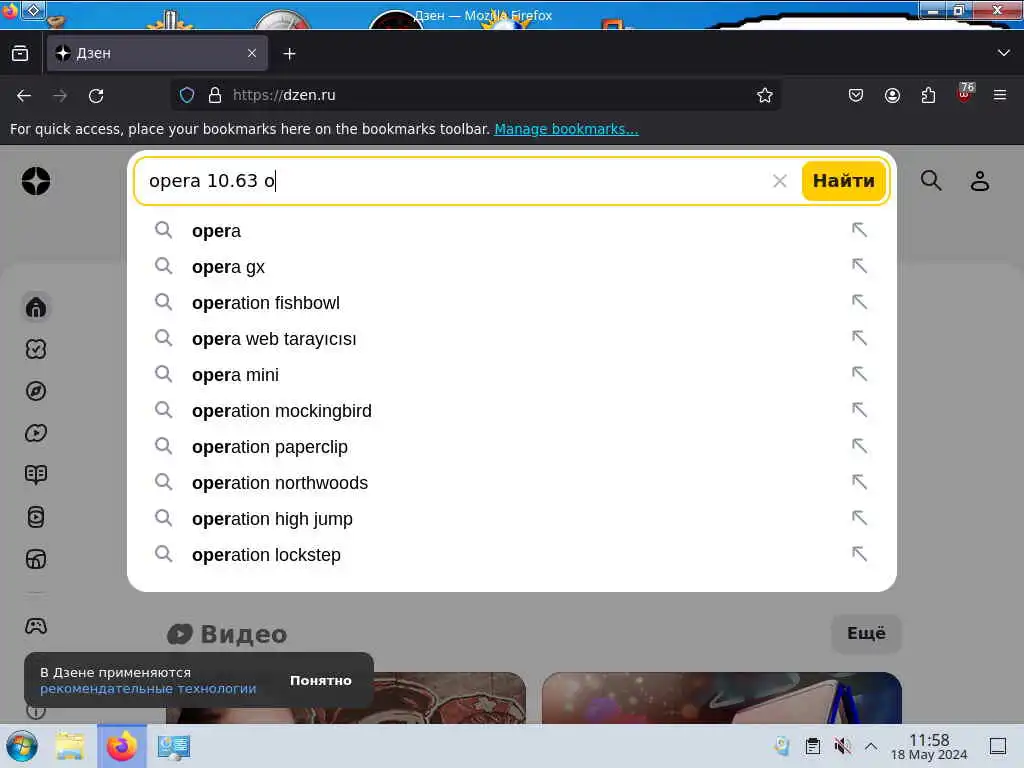The height and width of the screenshot is (768, 1024).
Task: Open Dzen home in sidebar
Action: point(36,307)
